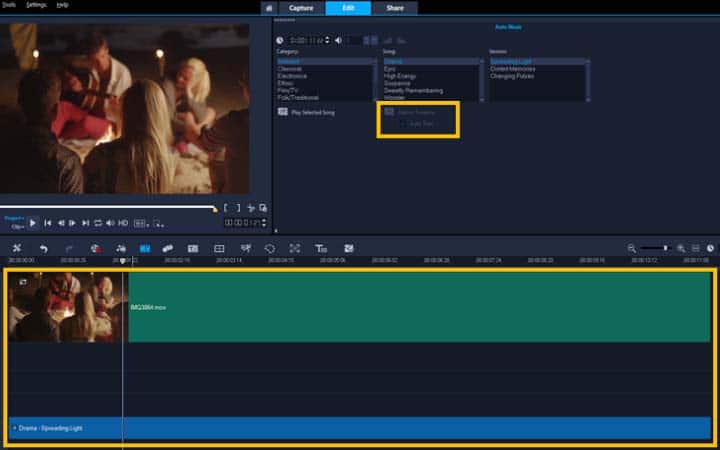Click the timeline tools wrench icon
Image resolution: width=720 pixels, height=450 pixels.
(x=17, y=248)
